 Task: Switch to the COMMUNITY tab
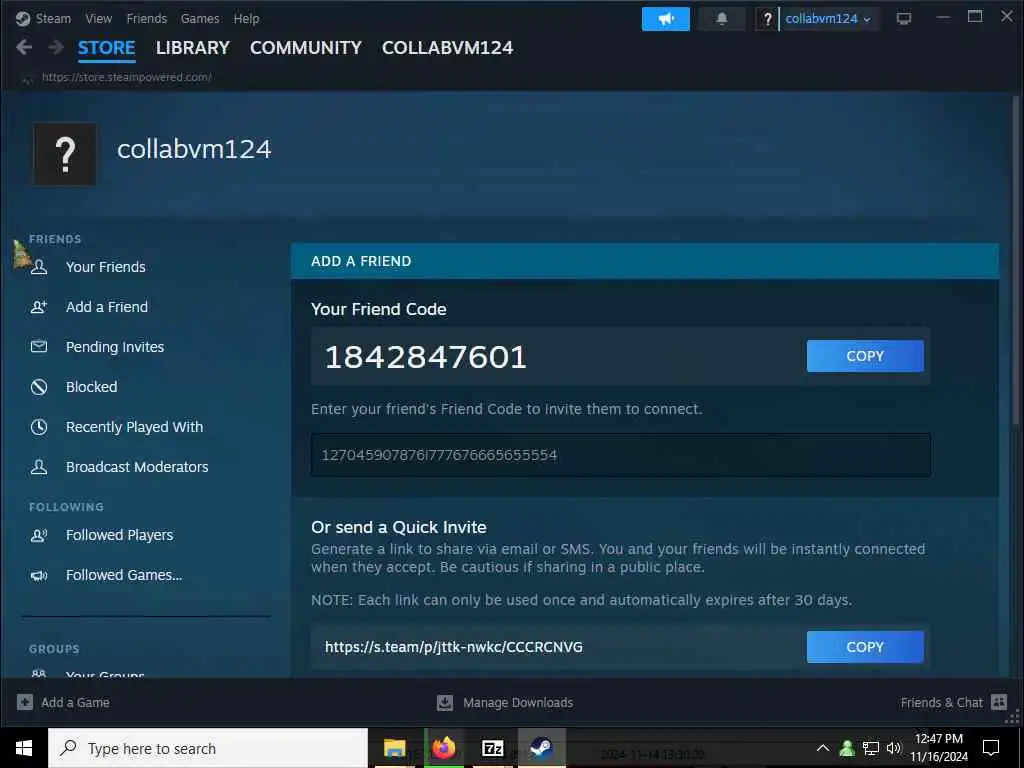pos(306,48)
